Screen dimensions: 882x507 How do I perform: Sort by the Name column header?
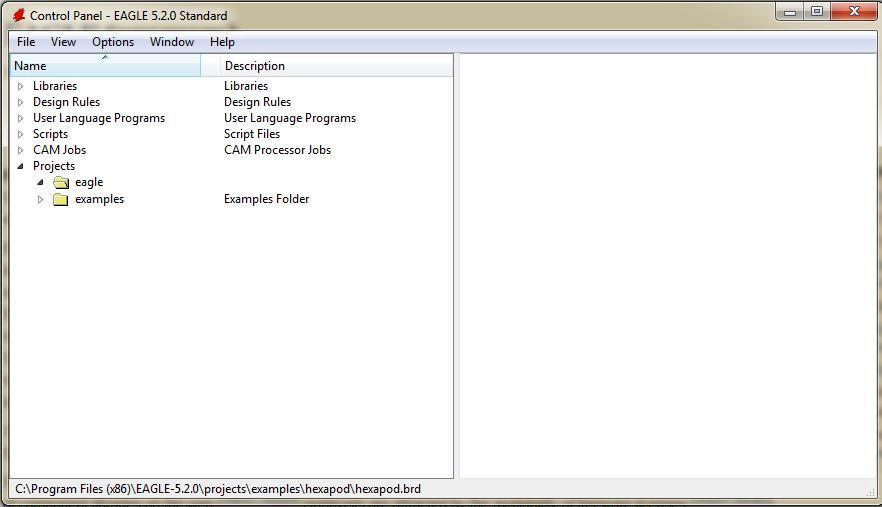coord(105,66)
